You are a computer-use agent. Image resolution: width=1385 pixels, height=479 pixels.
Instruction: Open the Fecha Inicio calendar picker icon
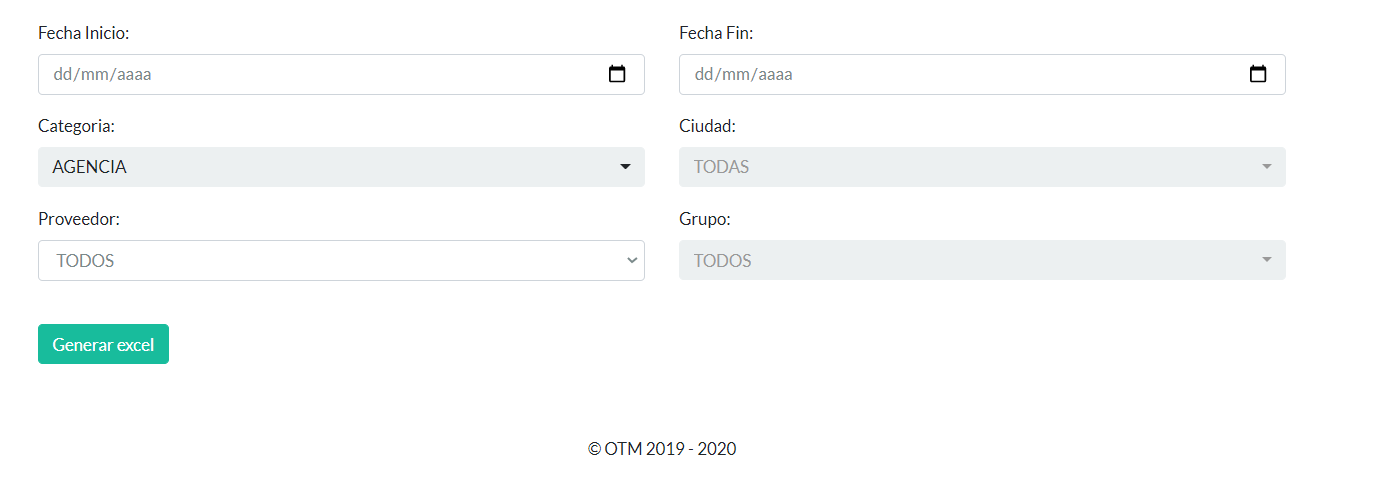tap(617, 74)
